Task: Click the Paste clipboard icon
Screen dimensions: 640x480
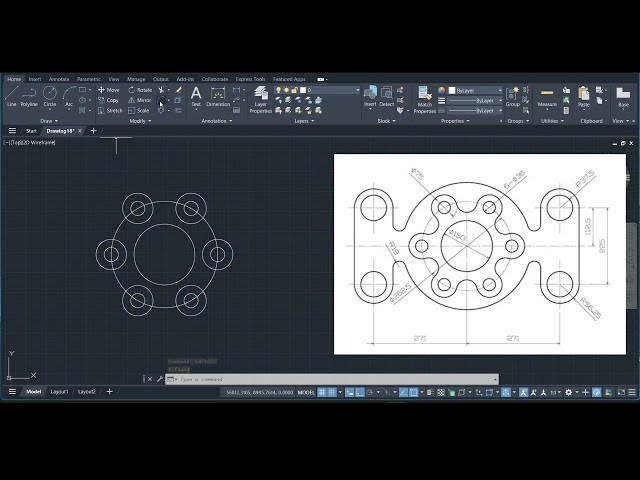Action: [x=584, y=96]
